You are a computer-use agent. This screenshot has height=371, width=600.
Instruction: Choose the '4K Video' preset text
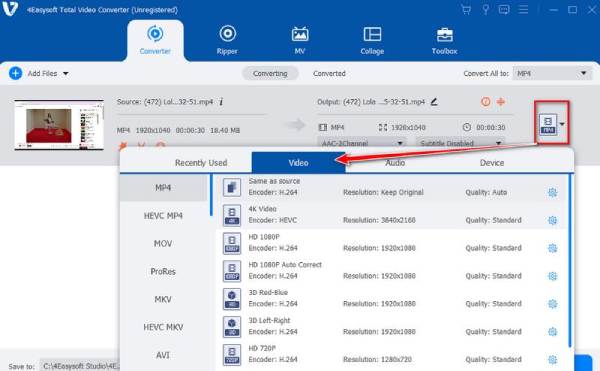[262, 209]
